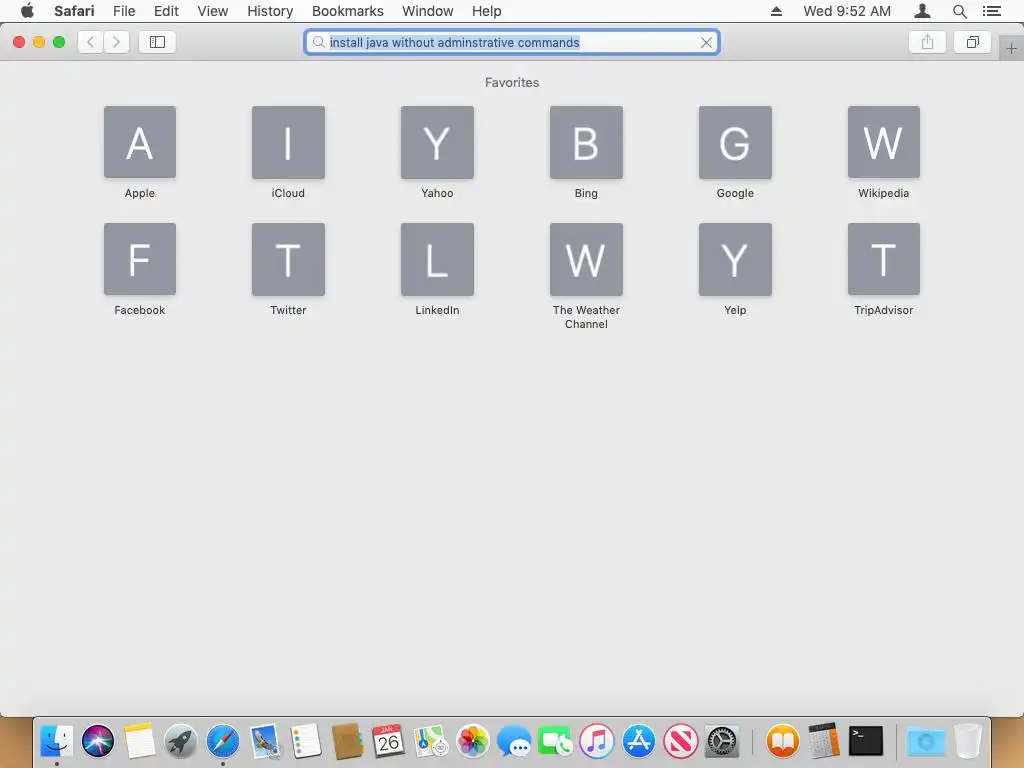The height and width of the screenshot is (768, 1024).
Task: Show all tabs overview button
Action: [972, 42]
